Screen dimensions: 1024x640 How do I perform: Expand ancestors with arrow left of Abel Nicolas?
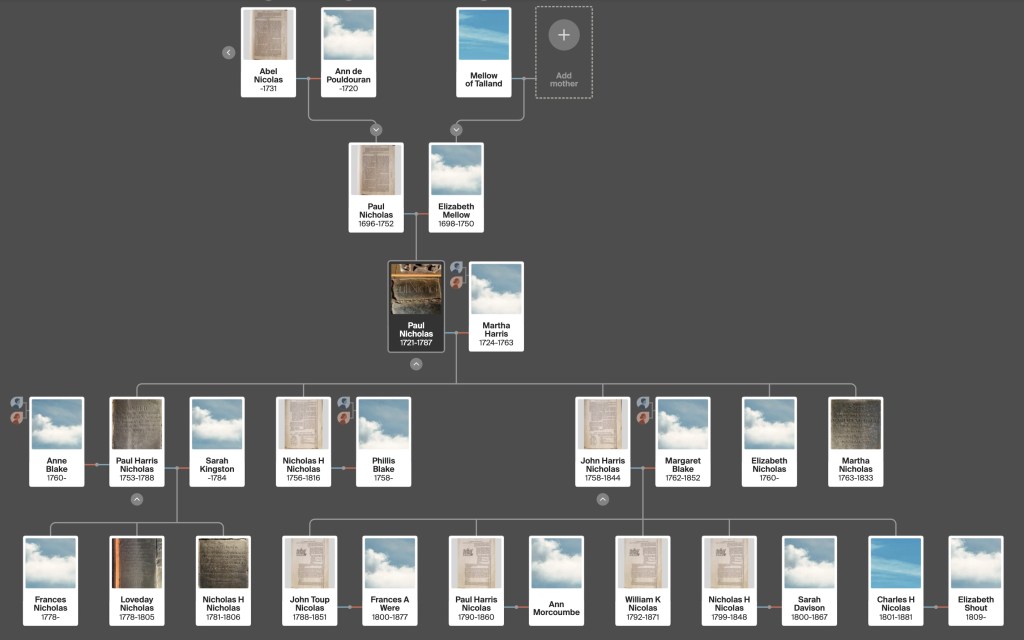(x=229, y=52)
